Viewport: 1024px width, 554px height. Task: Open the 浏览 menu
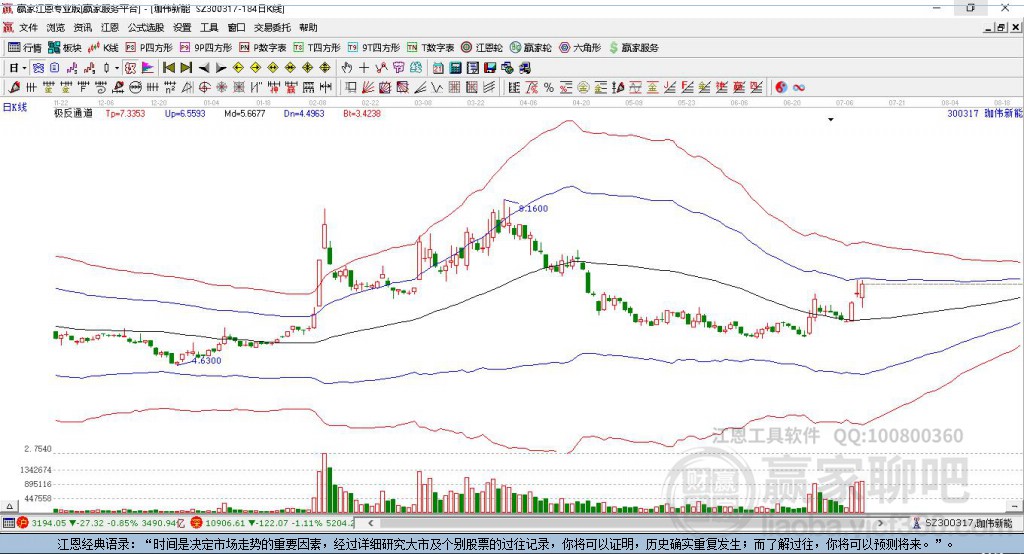pyautogui.click(x=56, y=27)
